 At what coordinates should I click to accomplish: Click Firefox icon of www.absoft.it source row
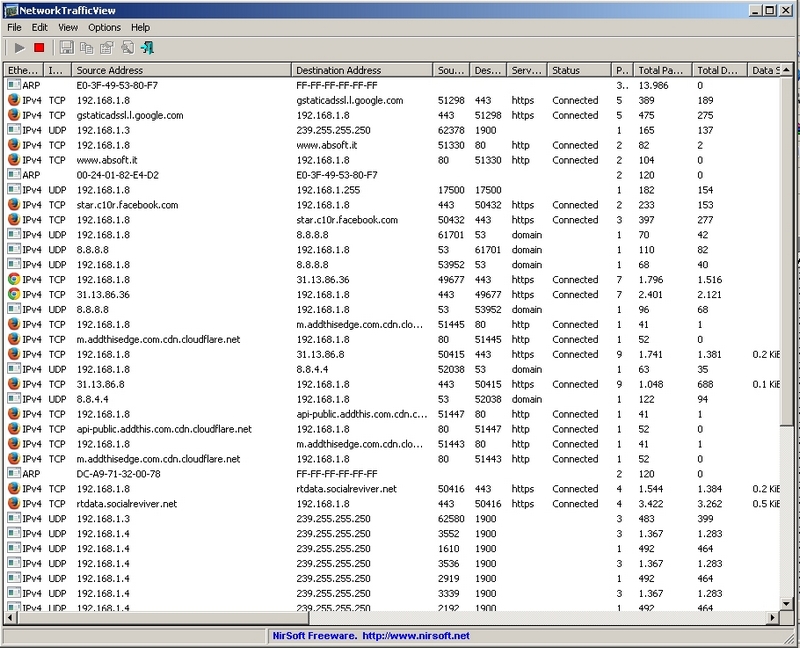coord(14,160)
